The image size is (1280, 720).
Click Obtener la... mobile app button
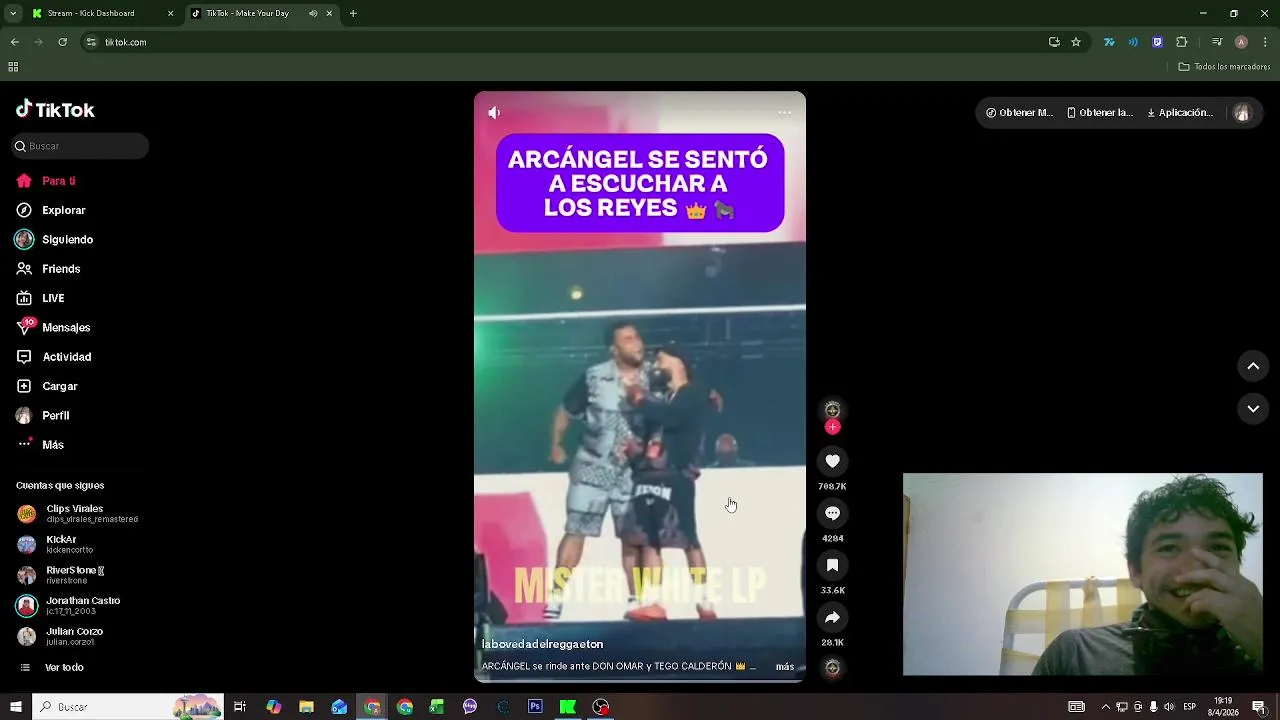pos(1099,113)
